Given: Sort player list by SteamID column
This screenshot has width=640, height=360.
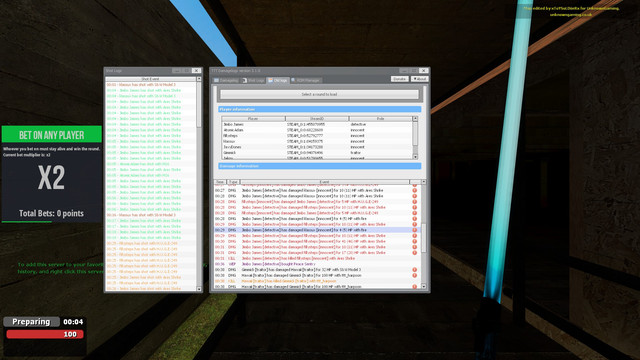Looking at the screenshot, I should pos(317,119).
